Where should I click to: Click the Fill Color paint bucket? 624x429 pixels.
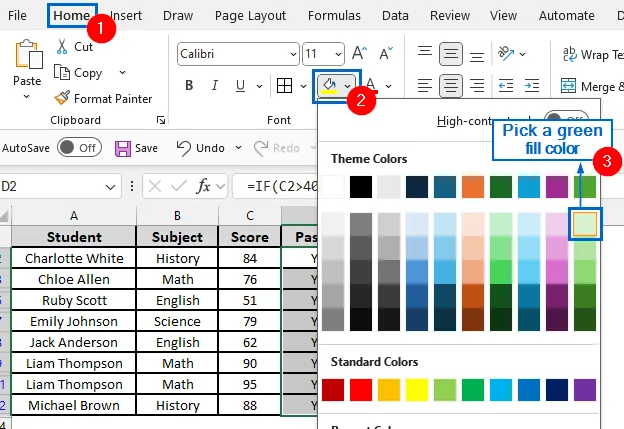(x=330, y=86)
